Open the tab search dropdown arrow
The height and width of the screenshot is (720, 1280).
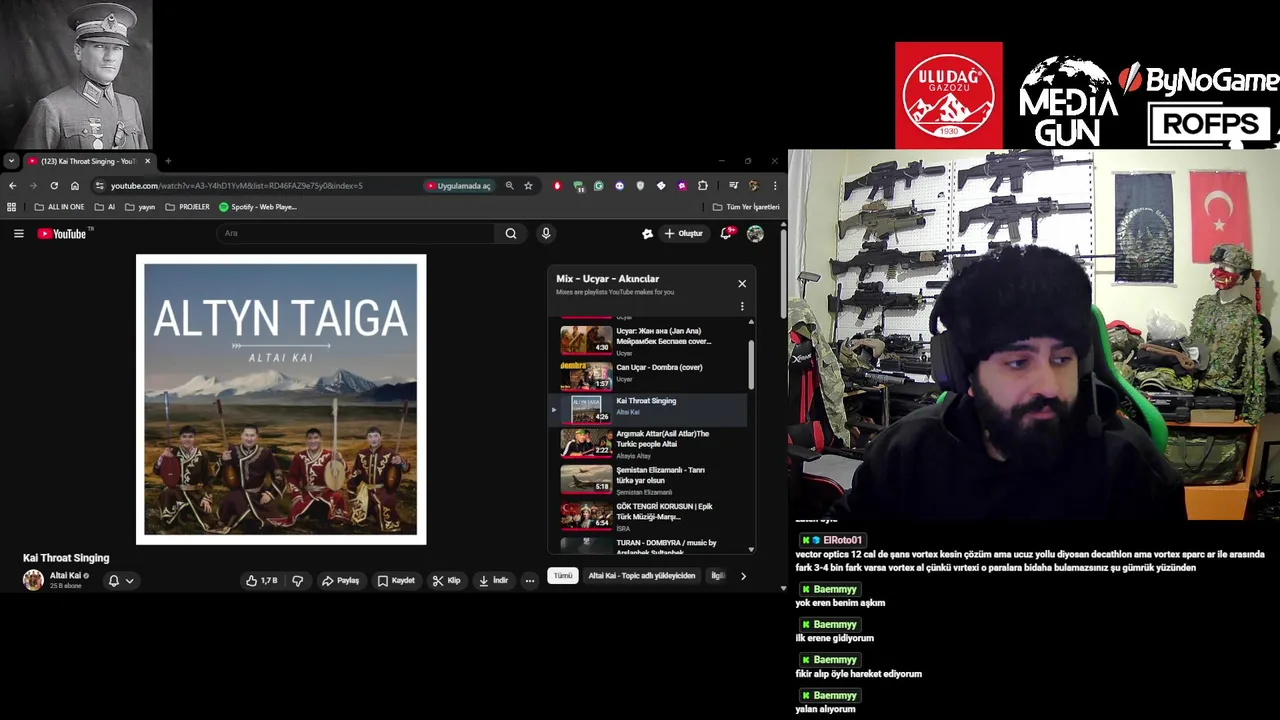point(10,160)
